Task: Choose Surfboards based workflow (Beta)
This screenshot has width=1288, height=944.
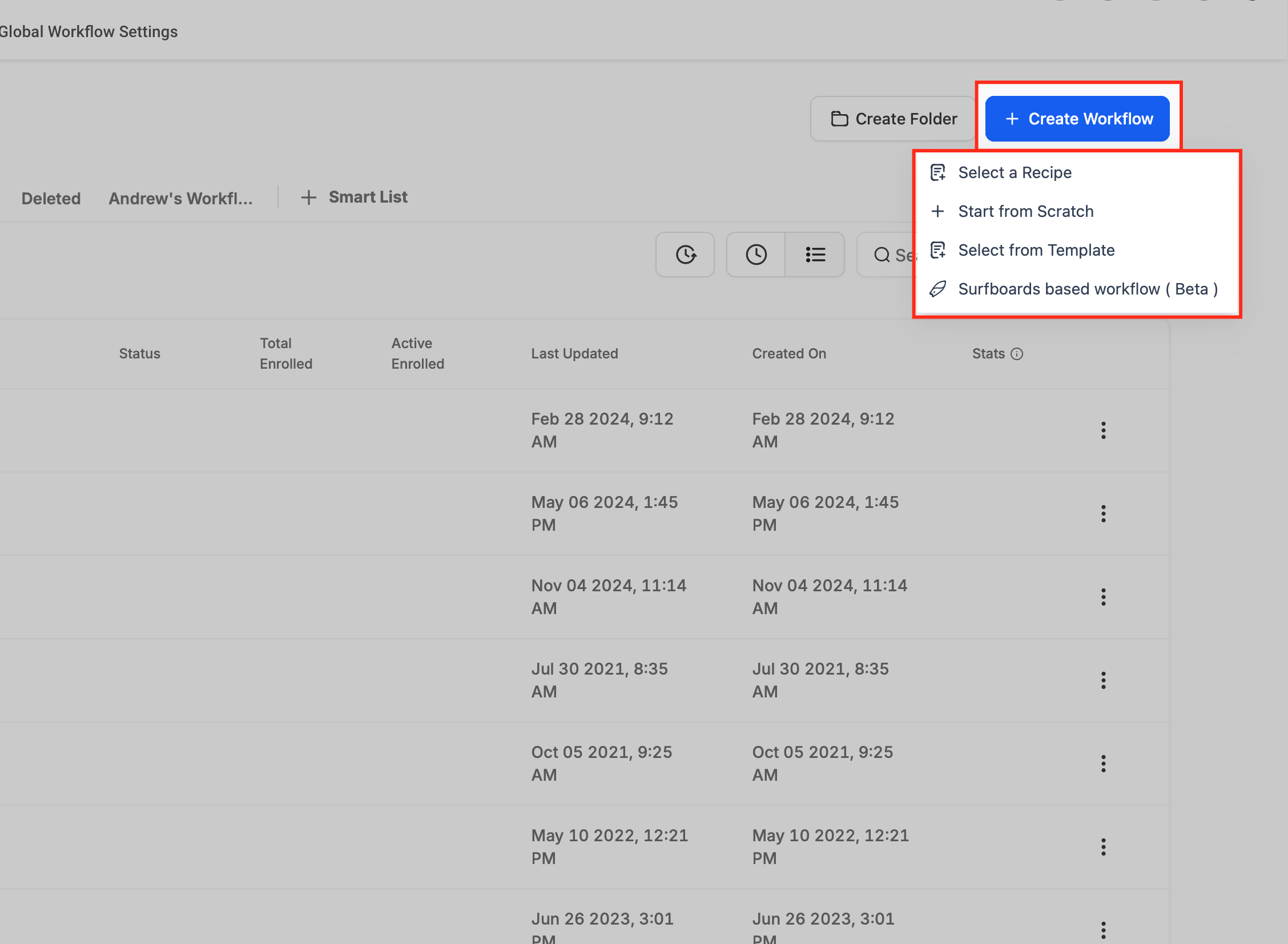Action: coord(1087,289)
